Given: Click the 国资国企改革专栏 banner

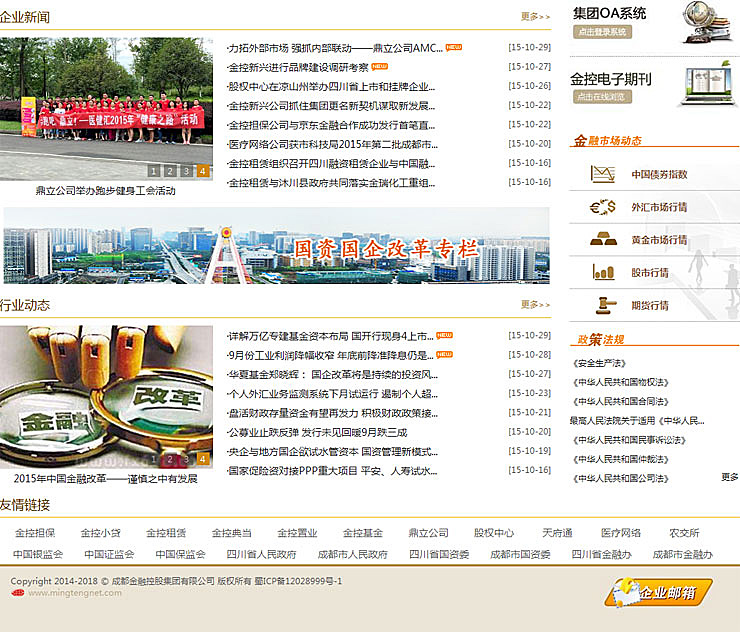Looking at the screenshot, I should click(x=276, y=246).
